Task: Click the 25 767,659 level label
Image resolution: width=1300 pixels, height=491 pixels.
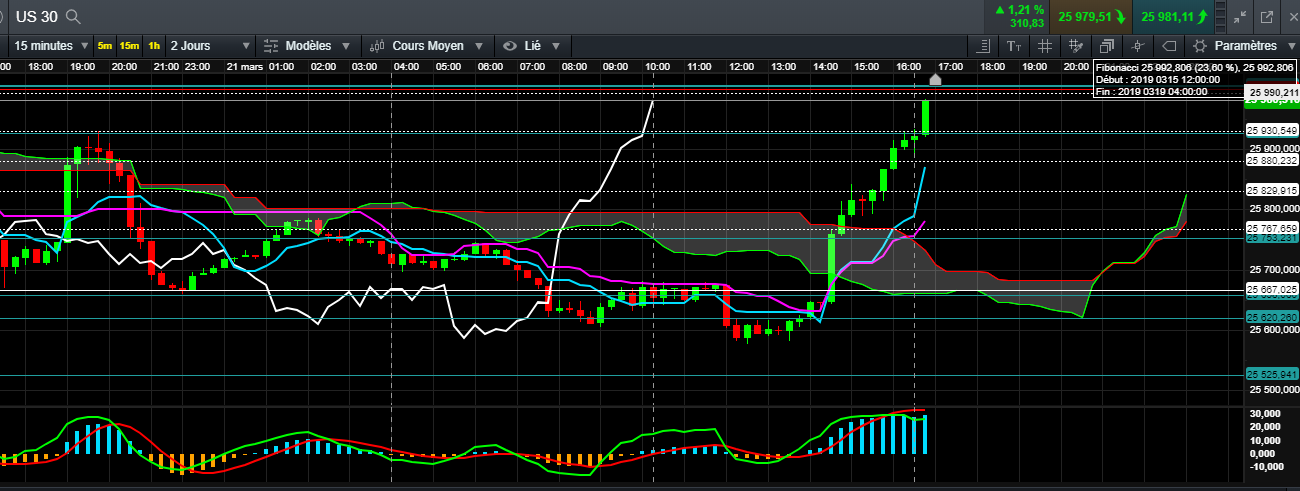Action: click(1271, 228)
